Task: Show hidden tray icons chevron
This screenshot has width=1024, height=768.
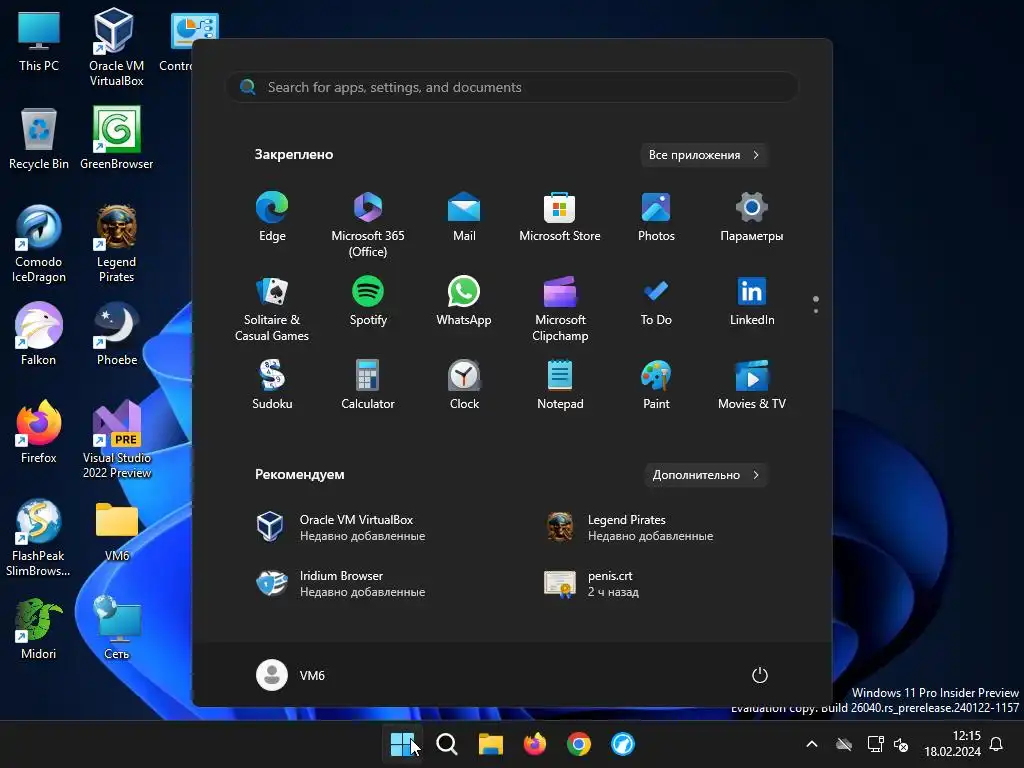Action: (x=812, y=744)
